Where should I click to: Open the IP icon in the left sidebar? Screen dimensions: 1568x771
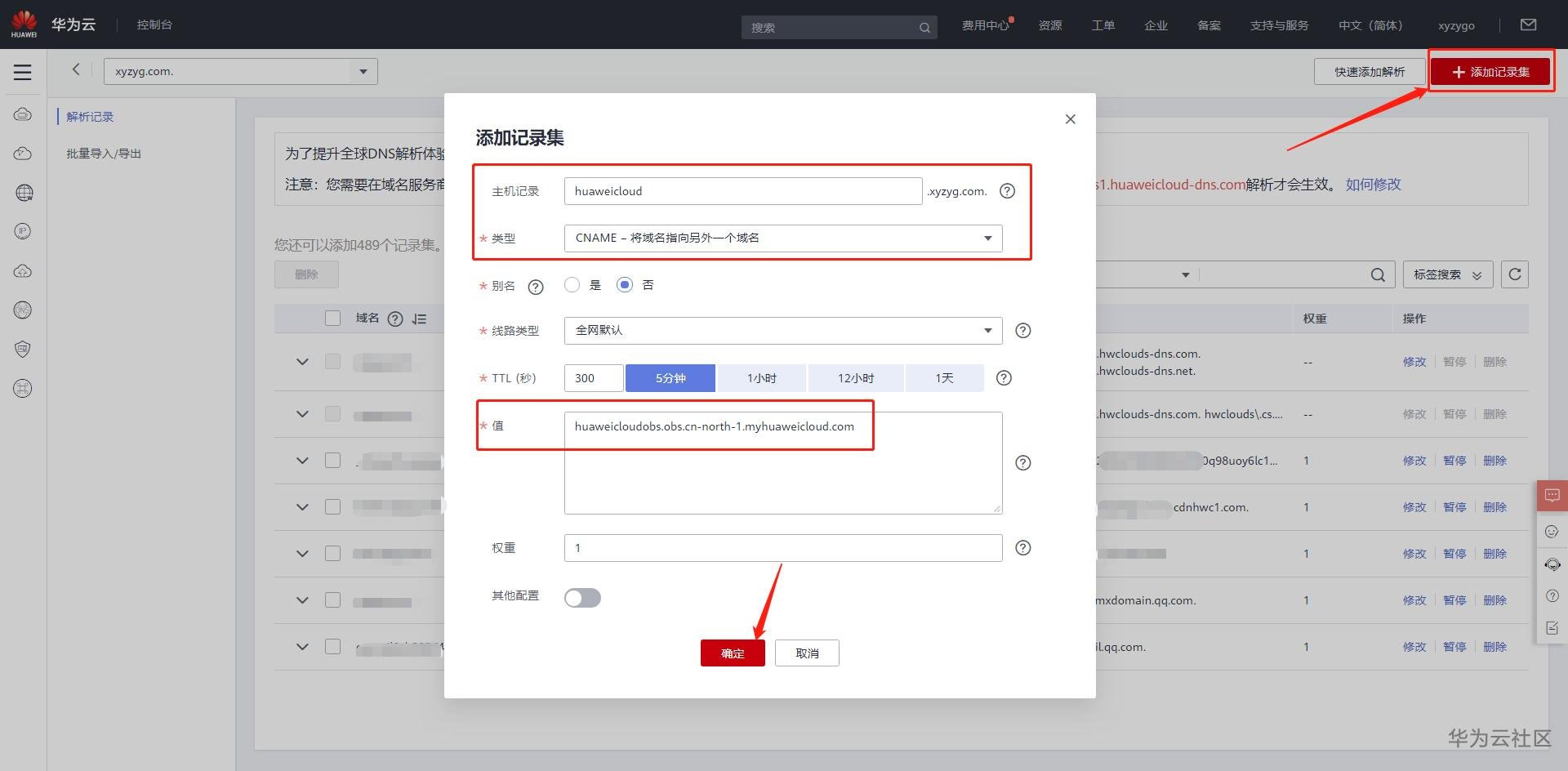[x=23, y=231]
